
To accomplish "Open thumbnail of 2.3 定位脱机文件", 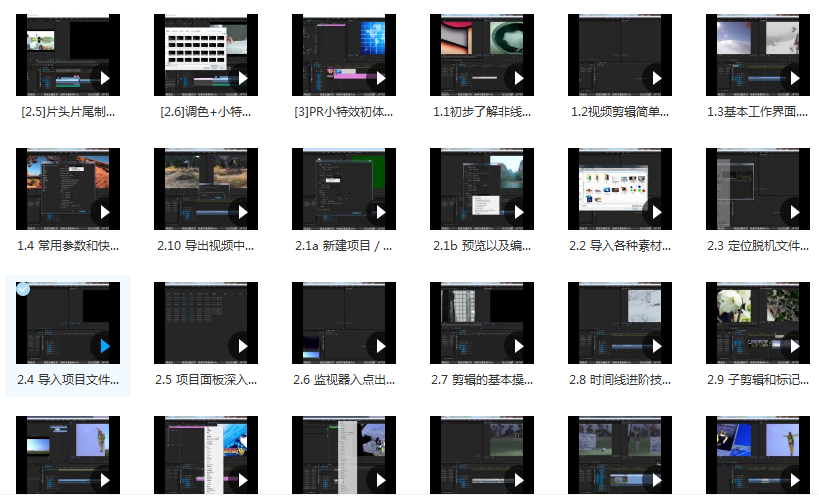I will pos(757,189).
